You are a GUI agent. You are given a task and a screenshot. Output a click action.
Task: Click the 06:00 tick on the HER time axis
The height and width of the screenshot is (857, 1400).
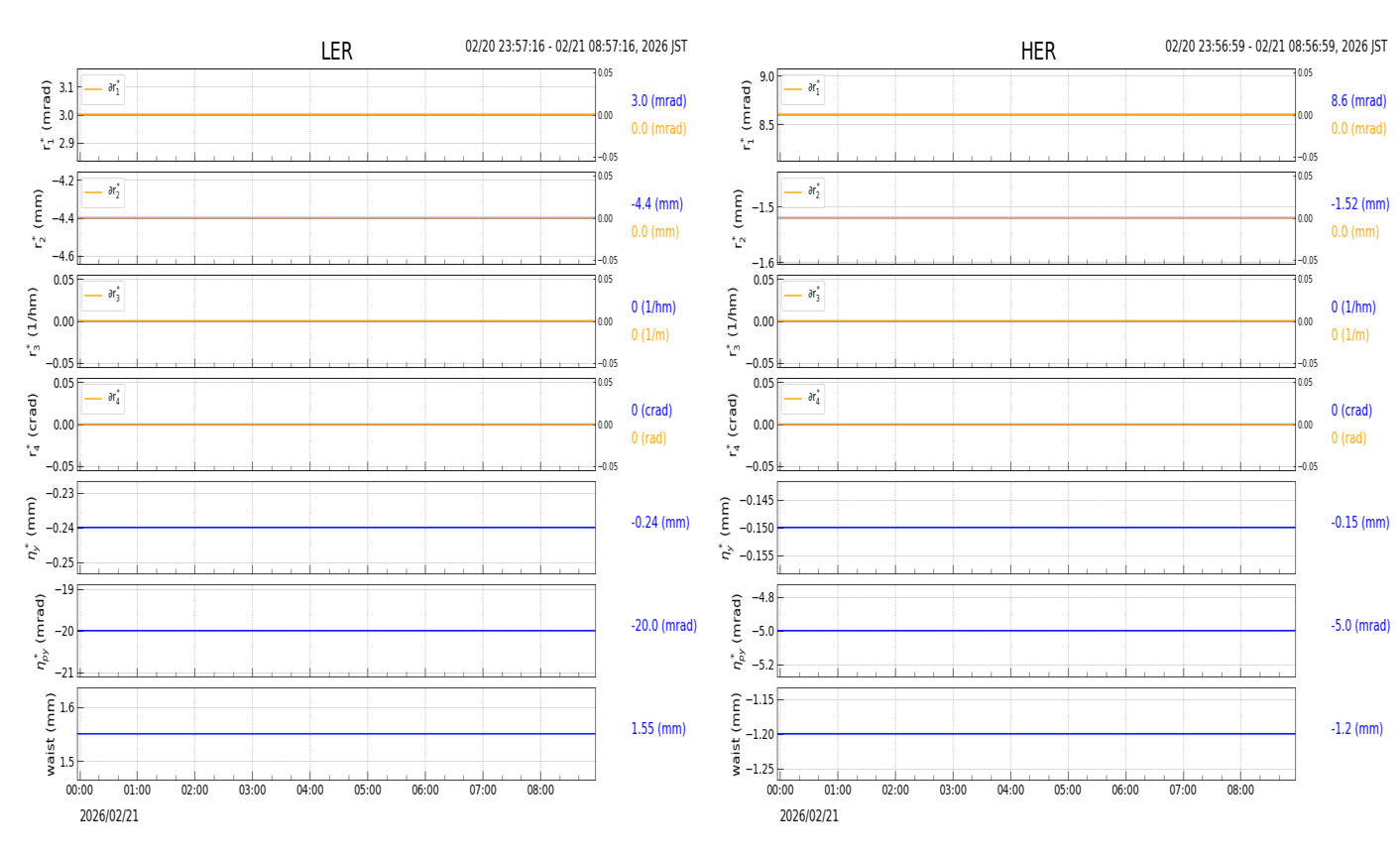(1125, 791)
